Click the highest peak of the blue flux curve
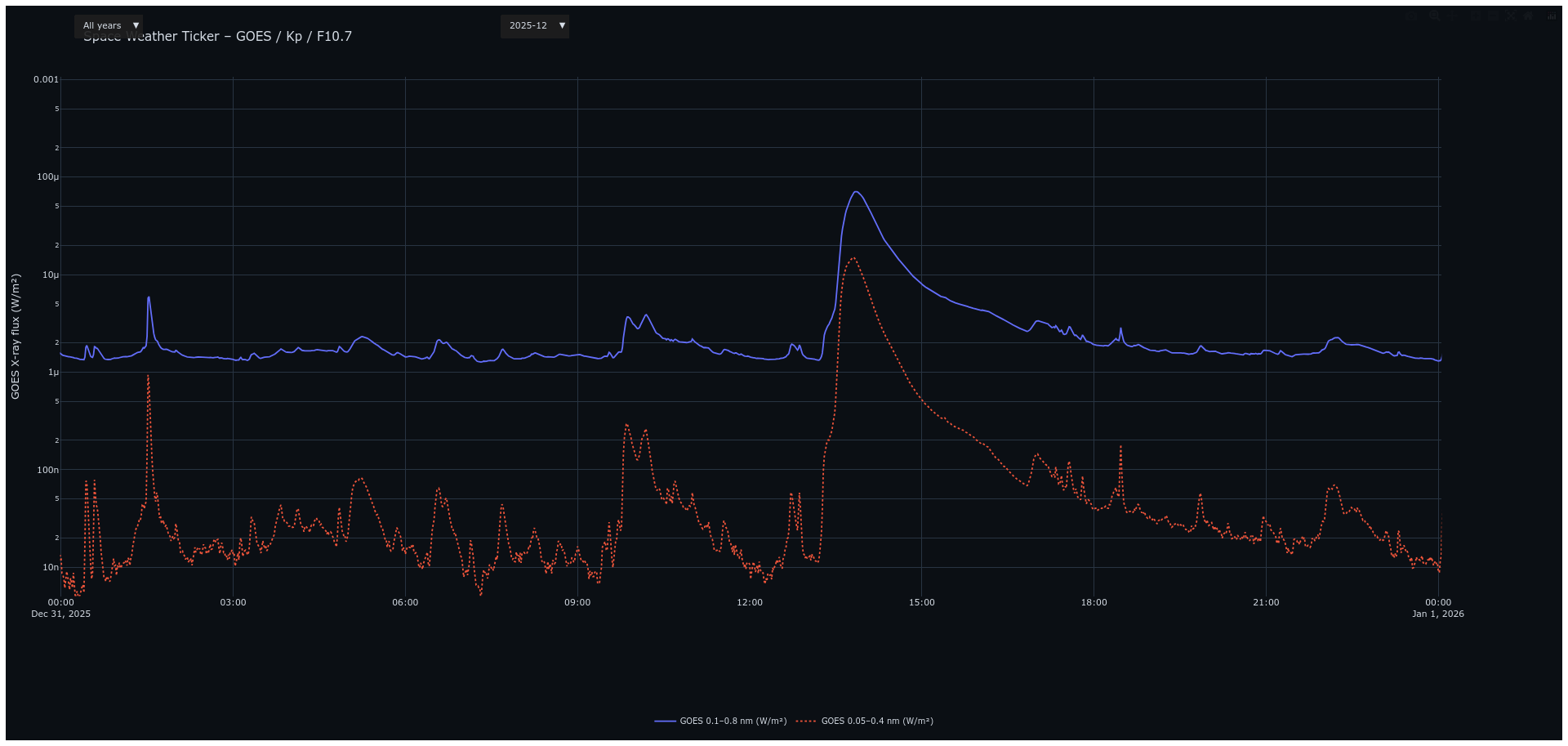This screenshot has height=746, width=1568. [855, 192]
